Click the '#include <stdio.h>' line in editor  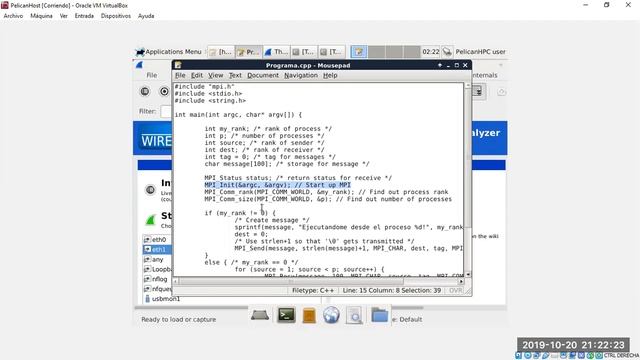[x=208, y=93]
